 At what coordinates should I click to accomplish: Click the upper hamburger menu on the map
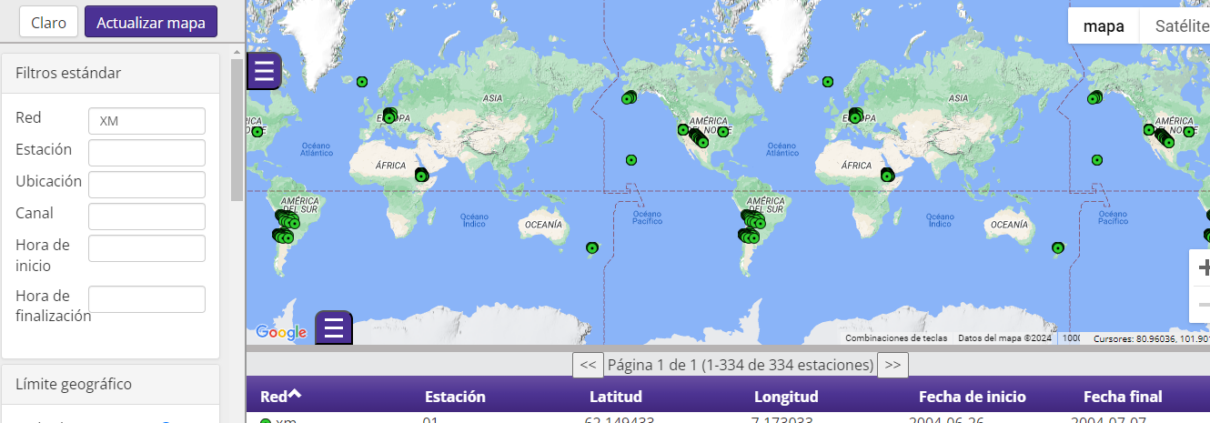pos(264,71)
